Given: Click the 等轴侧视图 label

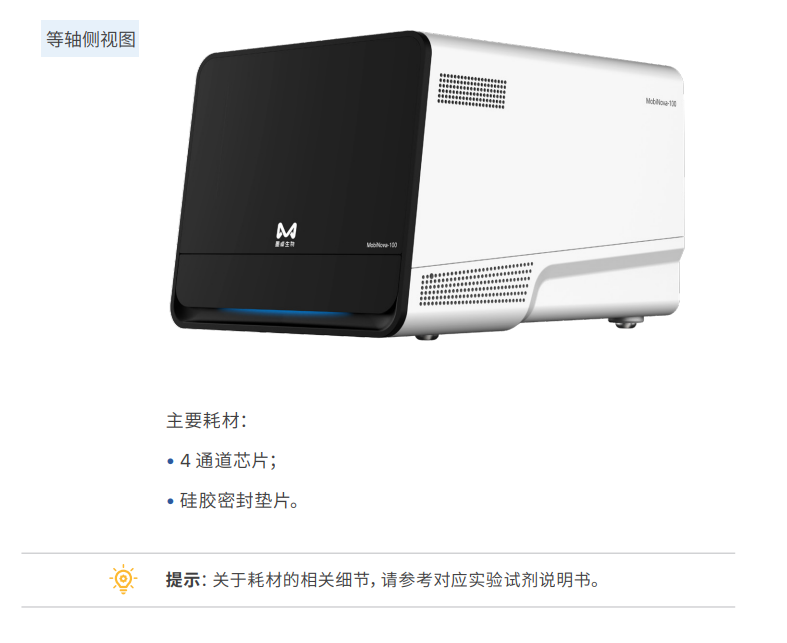Looking at the screenshot, I should [x=90, y=39].
